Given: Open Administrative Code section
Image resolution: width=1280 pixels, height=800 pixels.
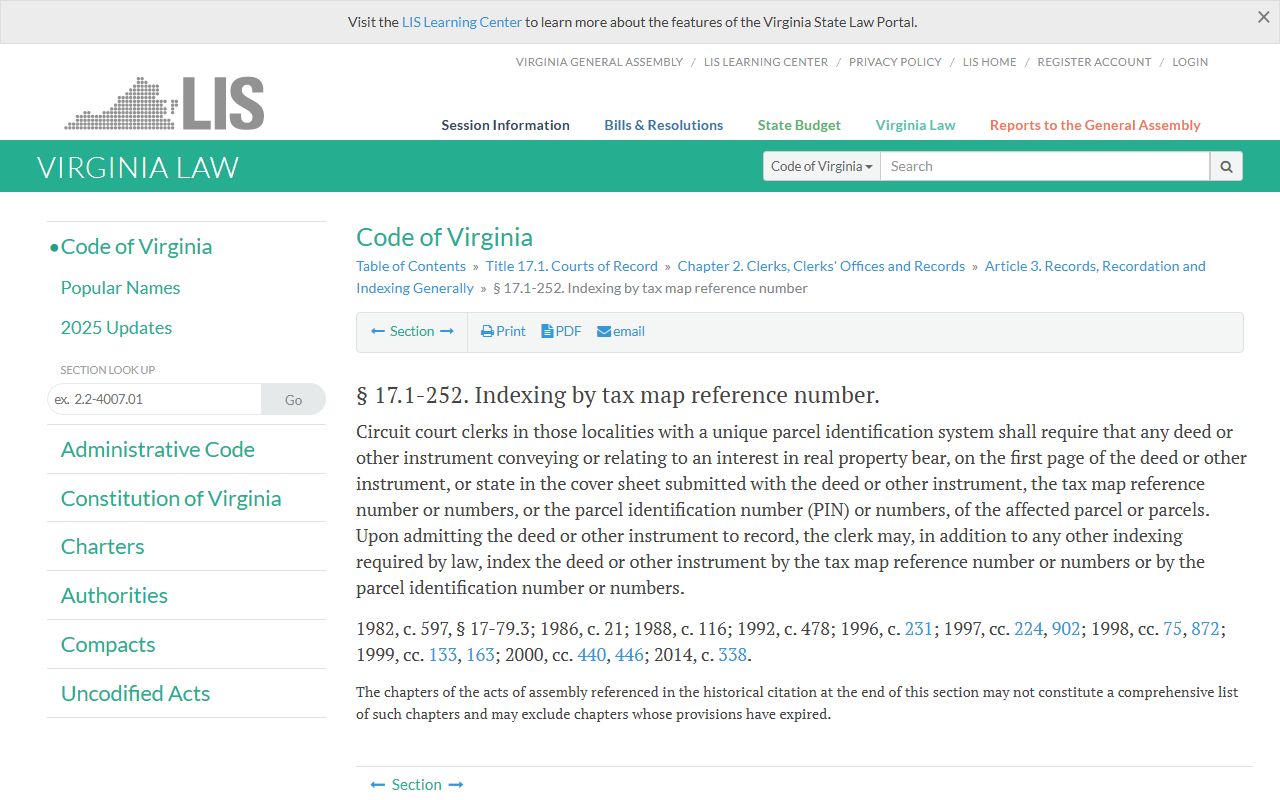Looking at the screenshot, I should pyautogui.click(x=157, y=449).
